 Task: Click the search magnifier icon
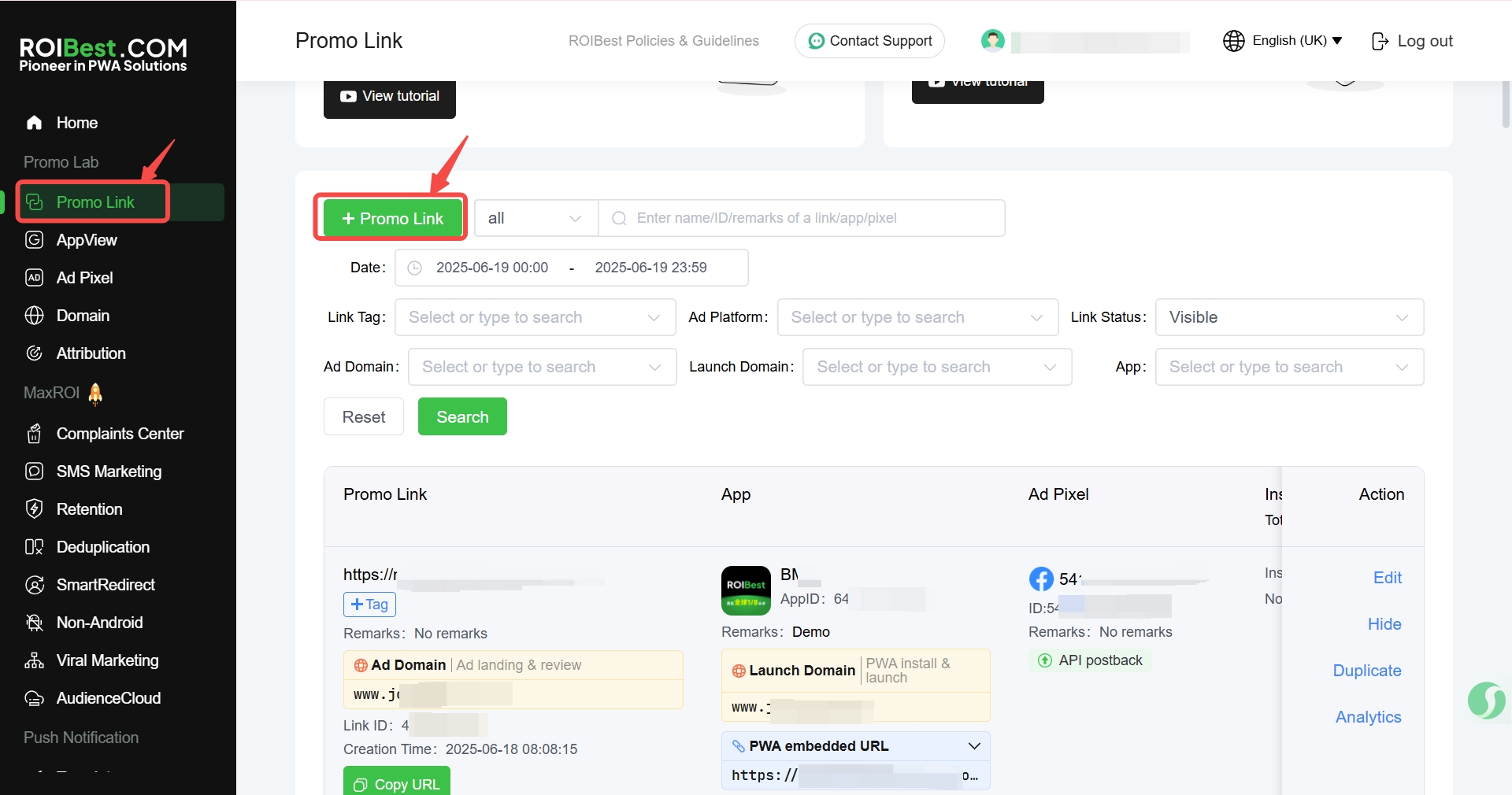coord(619,218)
